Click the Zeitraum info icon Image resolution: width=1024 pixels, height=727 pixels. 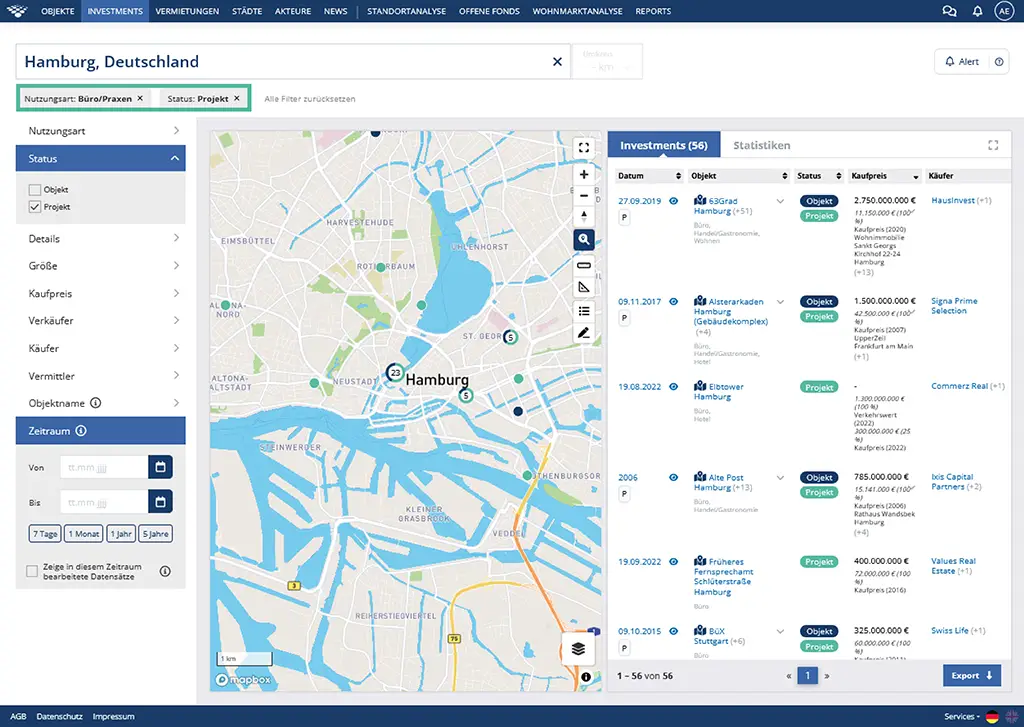(81, 431)
